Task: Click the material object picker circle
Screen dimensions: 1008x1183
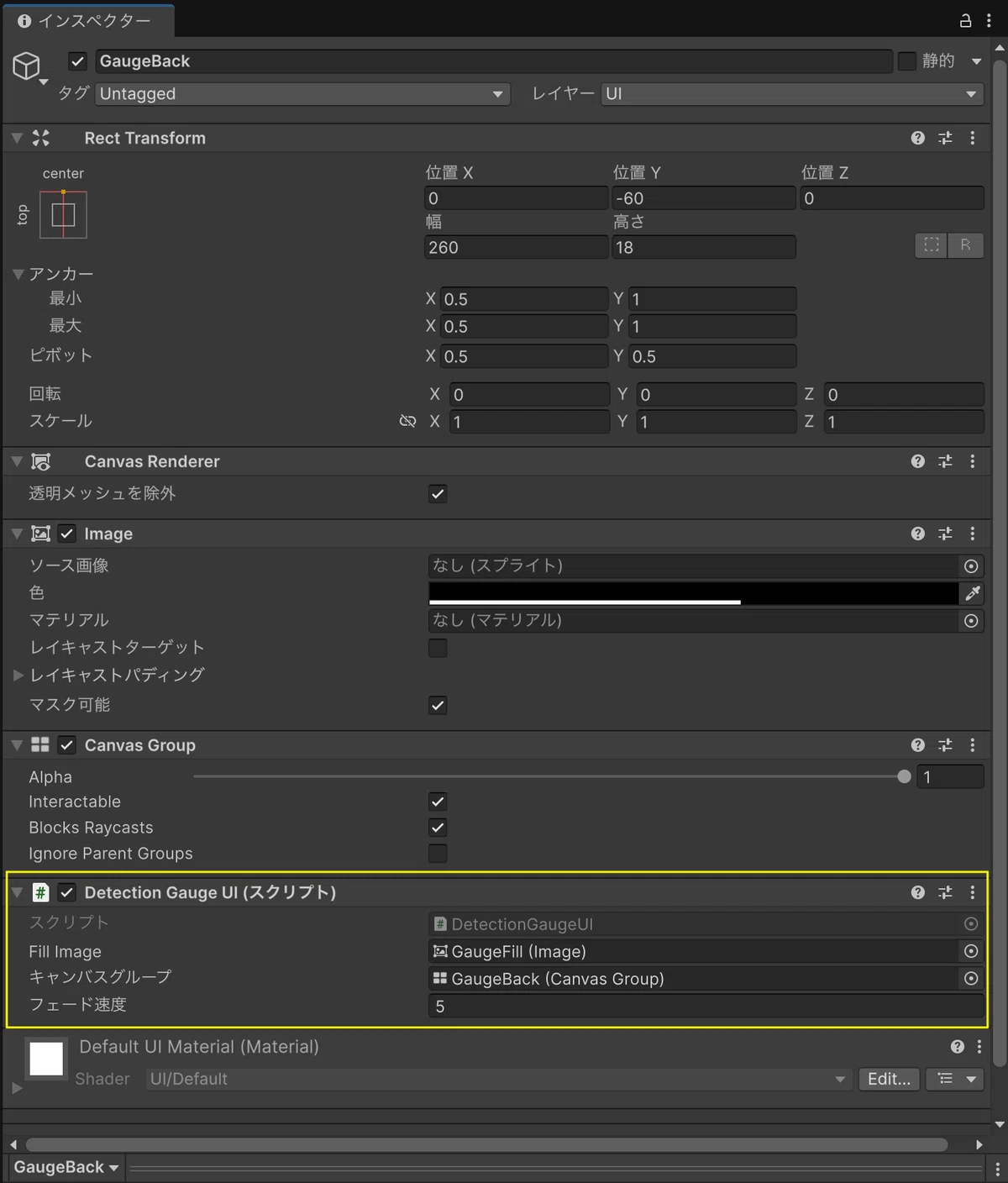Action: click(x=971, y=621)
